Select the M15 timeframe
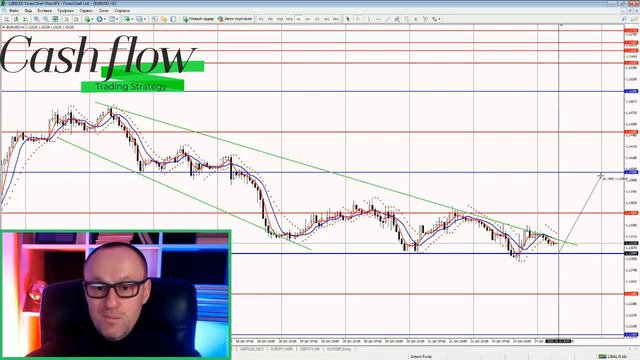The image size is (640, 360). [x=280, y=19]
